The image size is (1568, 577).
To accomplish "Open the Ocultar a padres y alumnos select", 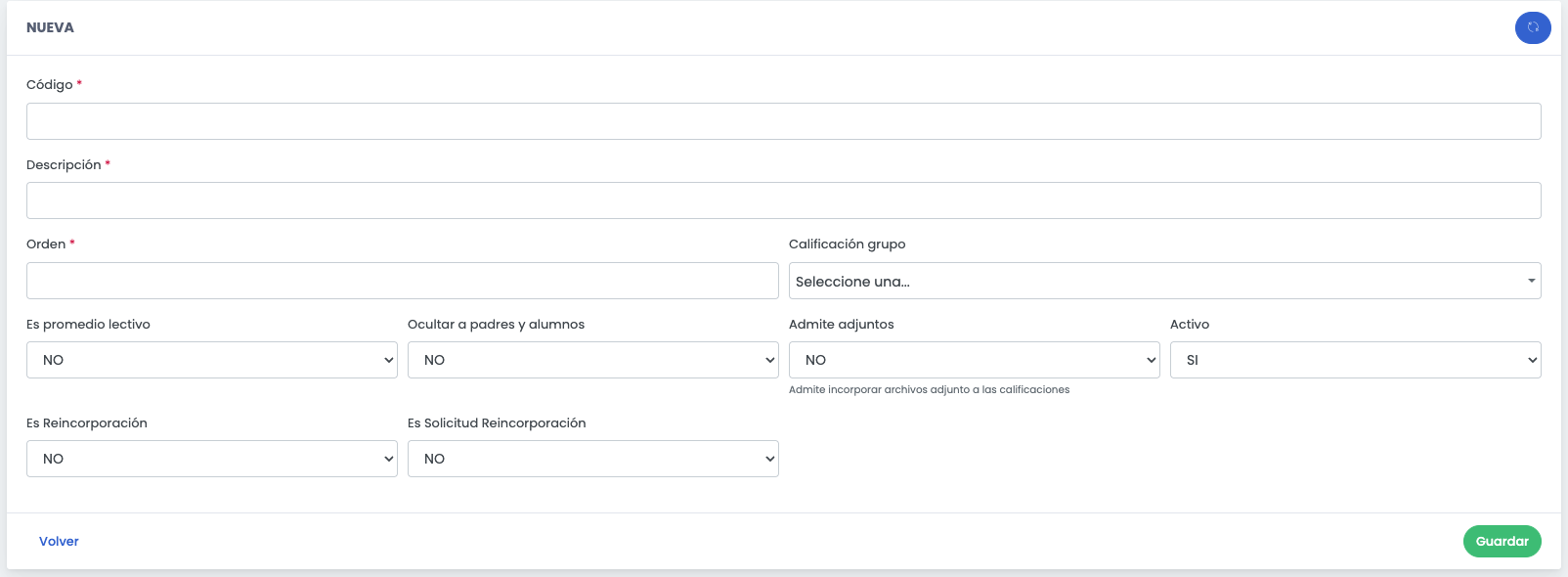I will tap(592, 360).
